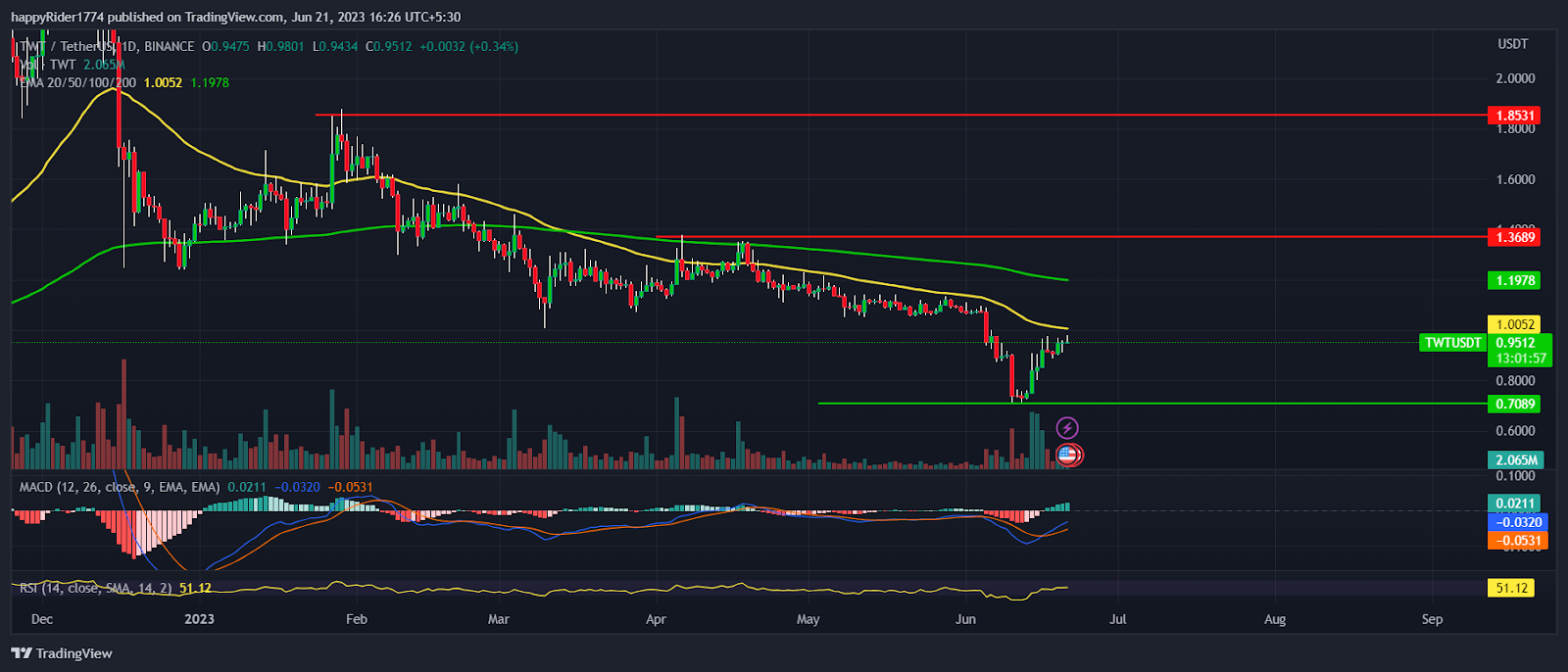1568x672 pixels.
Task: Click the red 1.3689 price label
Action: 1514,237
